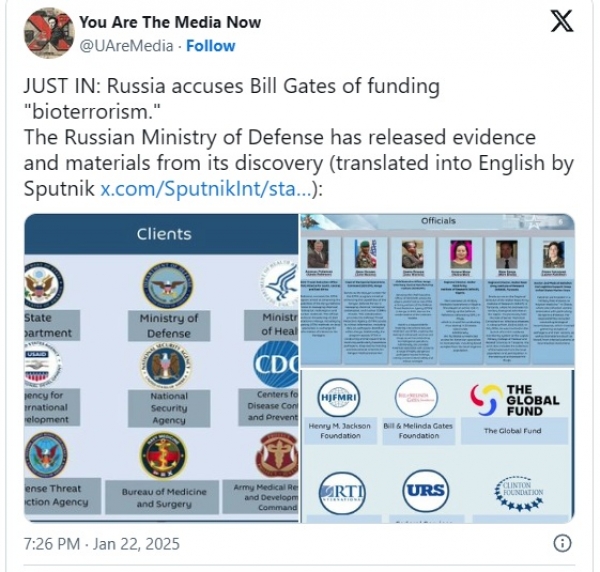Screen dimensions: 600x572
Task: Click the Global Fund logo
Action: point(515,400)
